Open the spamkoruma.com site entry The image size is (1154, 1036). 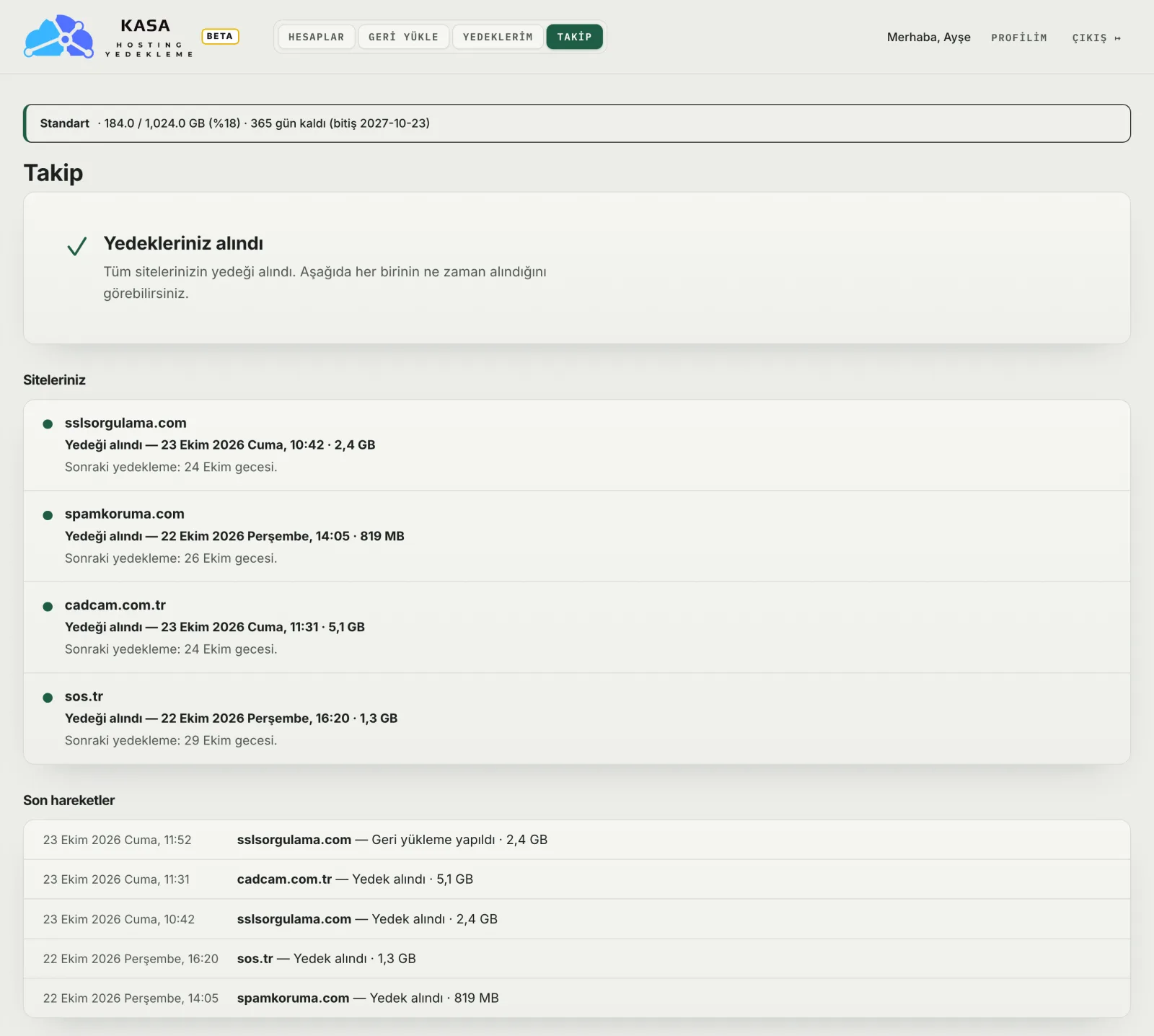[x=577, y=536]
